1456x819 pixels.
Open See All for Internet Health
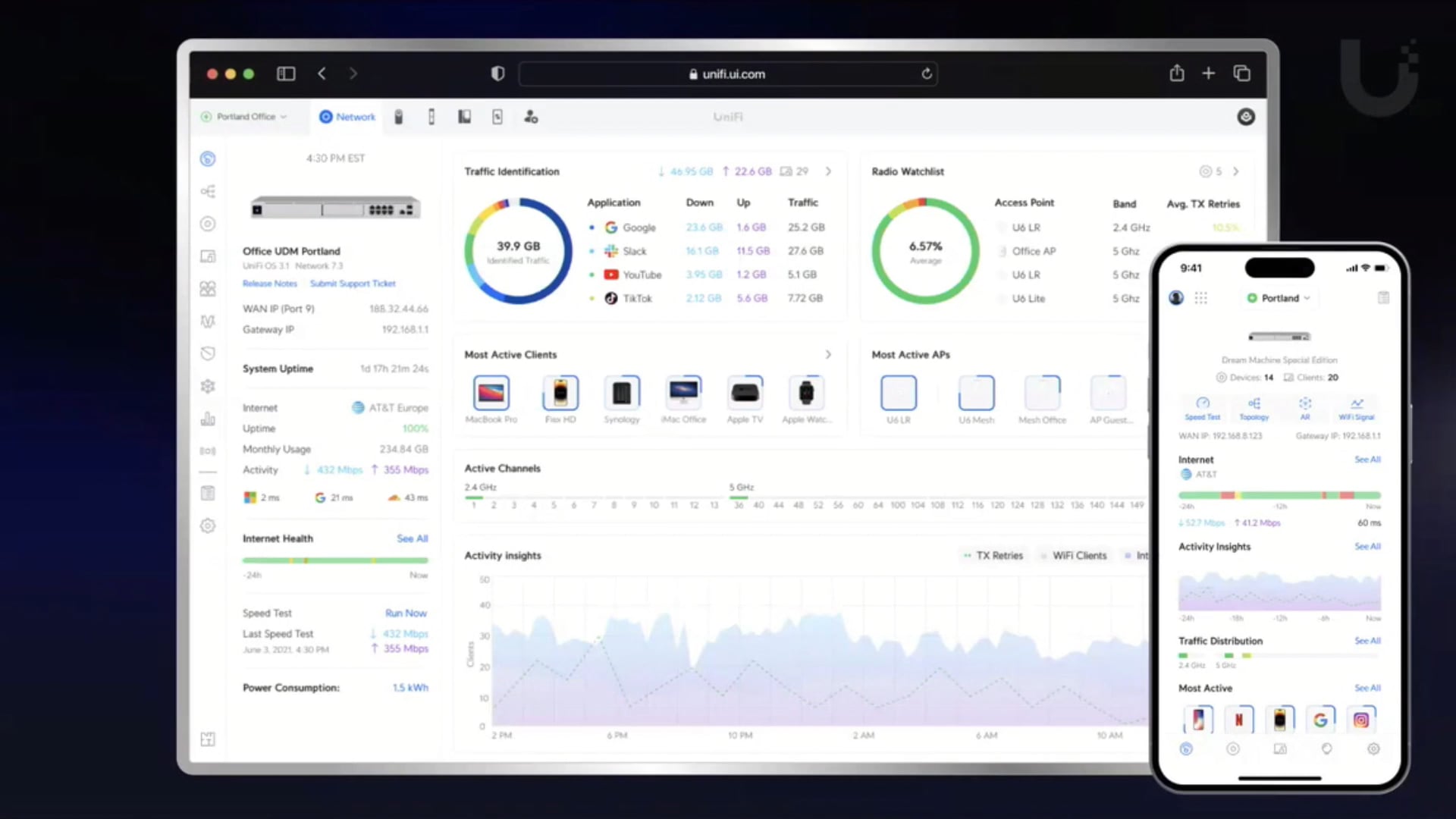tap(413, 538)
